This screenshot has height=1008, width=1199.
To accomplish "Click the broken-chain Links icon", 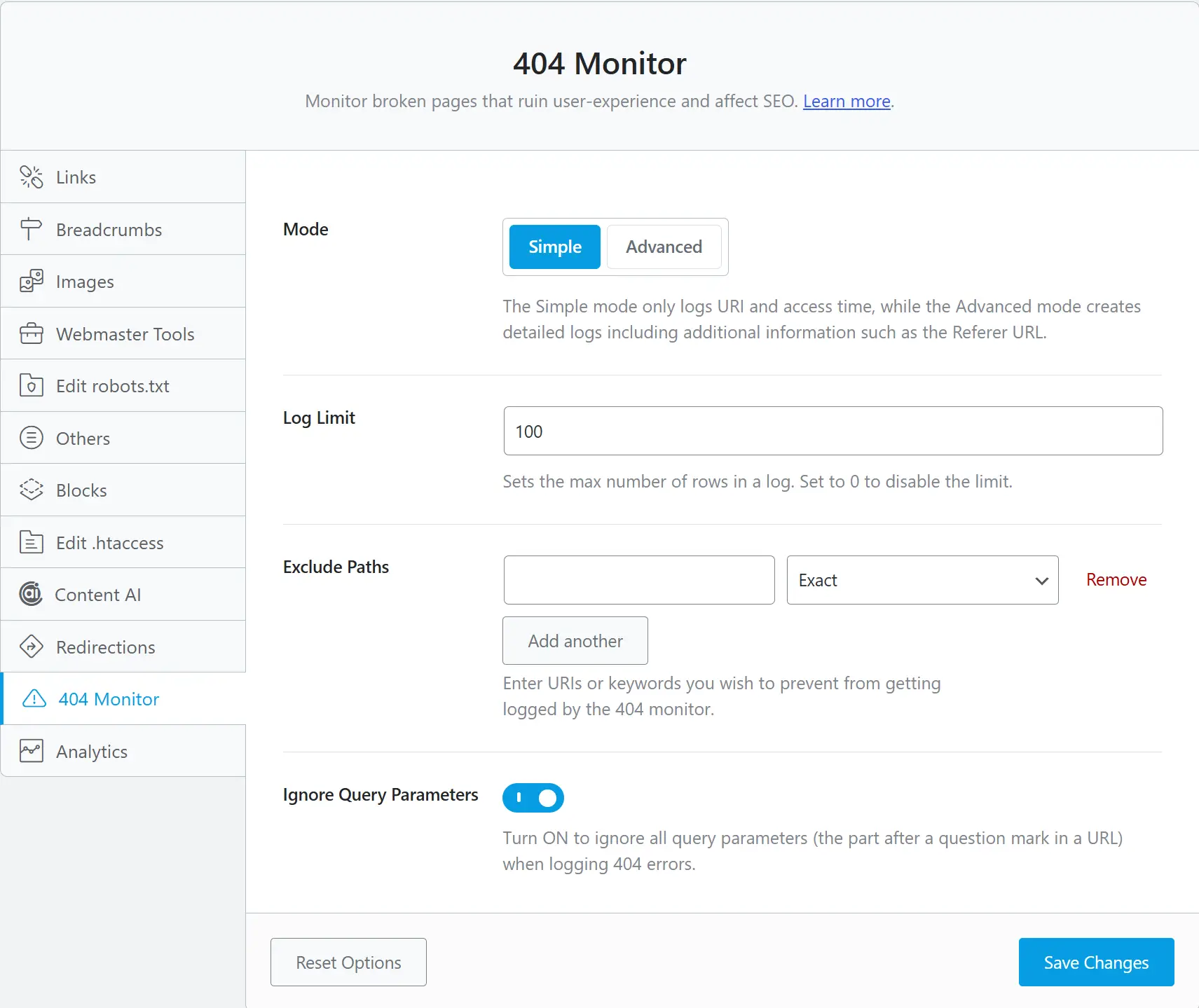I will tap(31, 177).
